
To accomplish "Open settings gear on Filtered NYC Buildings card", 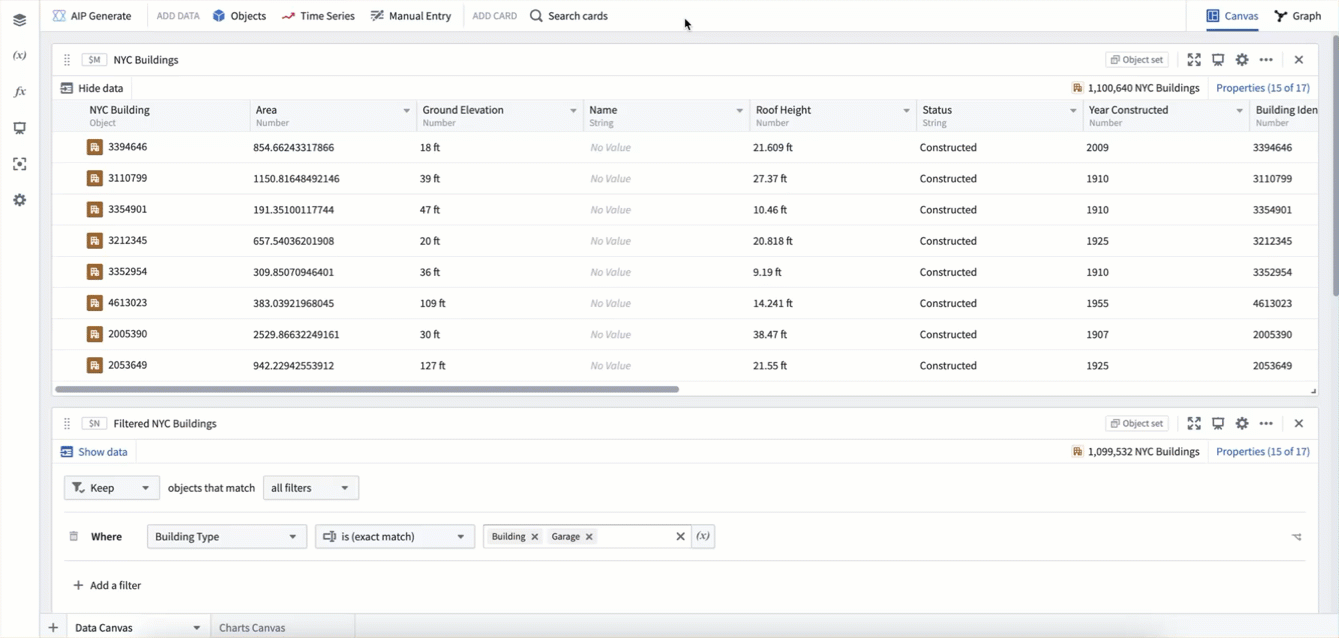I will click(1242, 424).
